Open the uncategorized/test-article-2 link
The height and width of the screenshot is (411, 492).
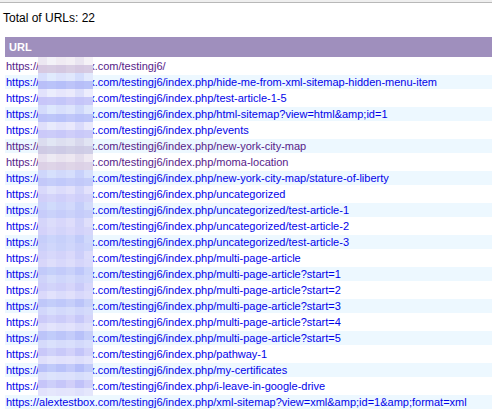click(x=177, y=226)
